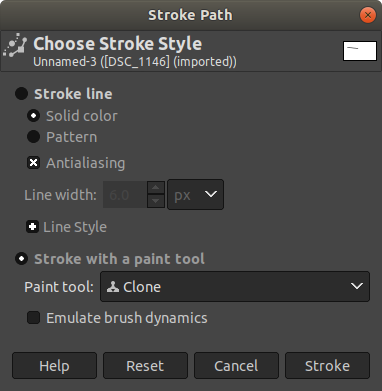Click the Help button

coord(54,366)
